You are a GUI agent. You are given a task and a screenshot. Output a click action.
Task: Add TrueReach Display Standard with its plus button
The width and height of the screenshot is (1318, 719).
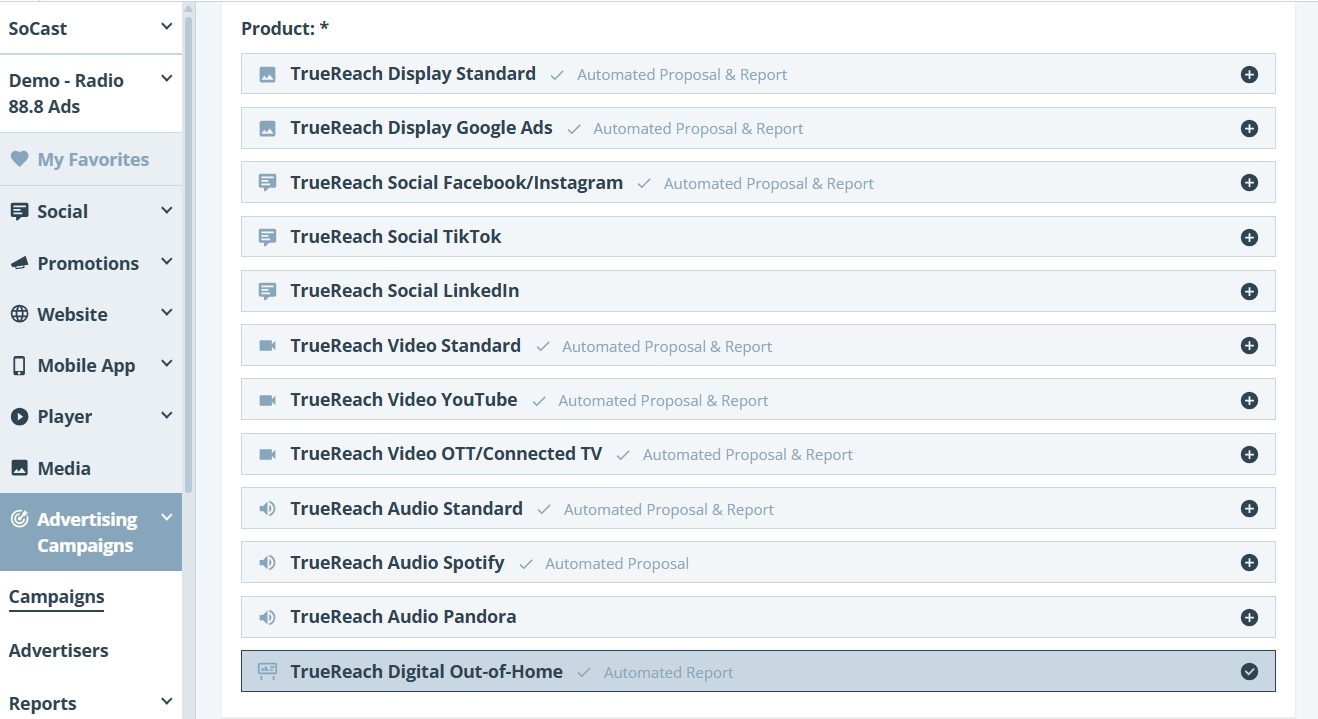point(1249,74)
